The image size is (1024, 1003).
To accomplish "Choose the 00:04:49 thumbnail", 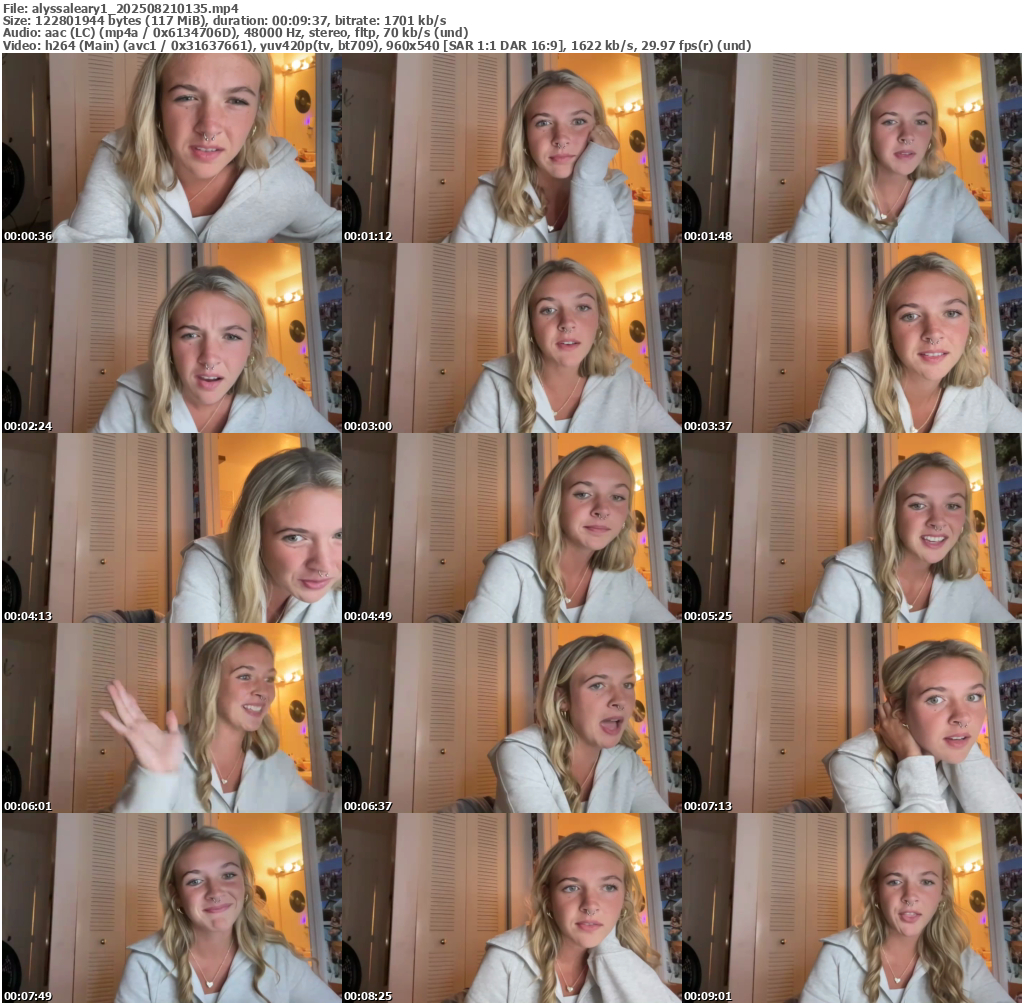I will pos(511,528).
